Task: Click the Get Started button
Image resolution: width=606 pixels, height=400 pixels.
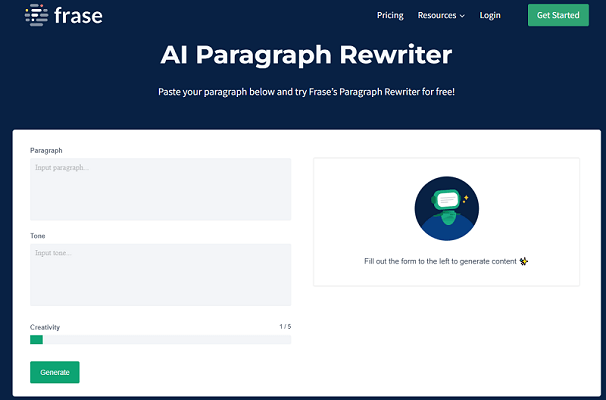Action: [x=558, y=15]
